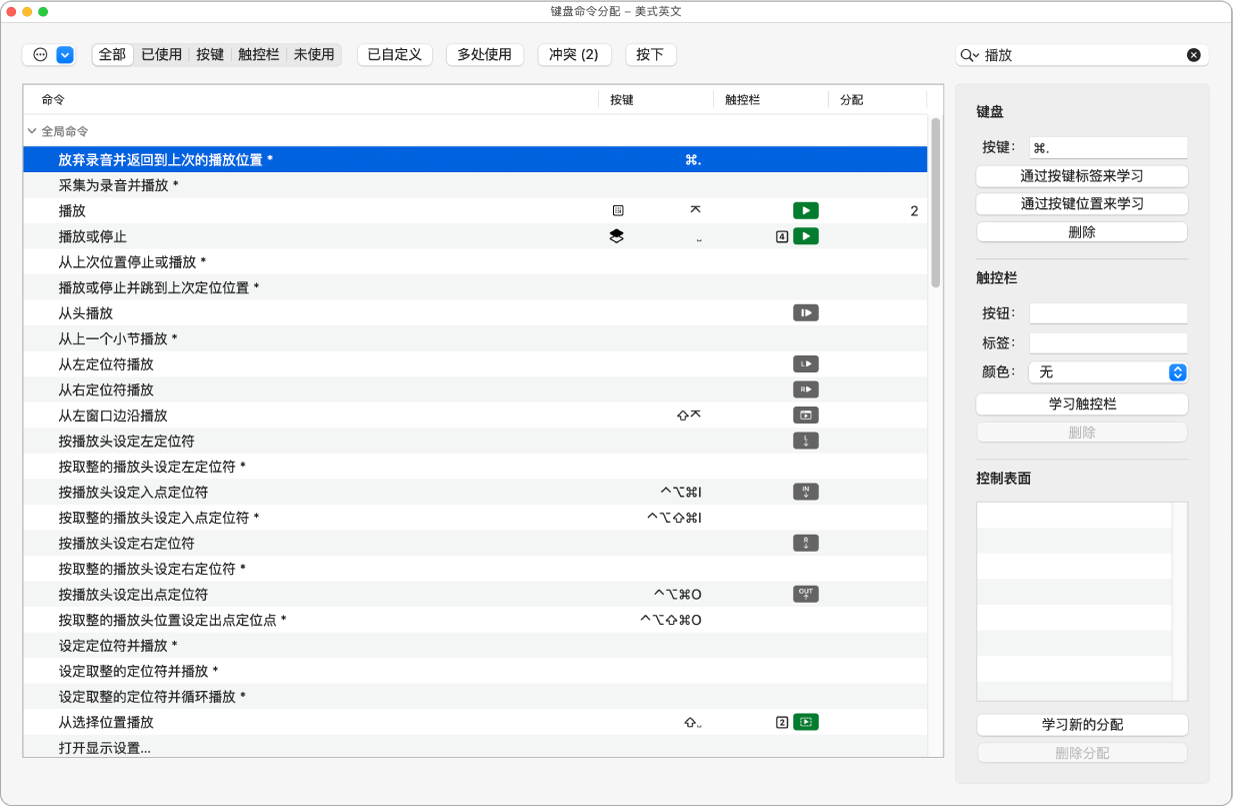Clear the search field with the X icon
This screenshot has height=806, width=1234.
click(1193, 55)
